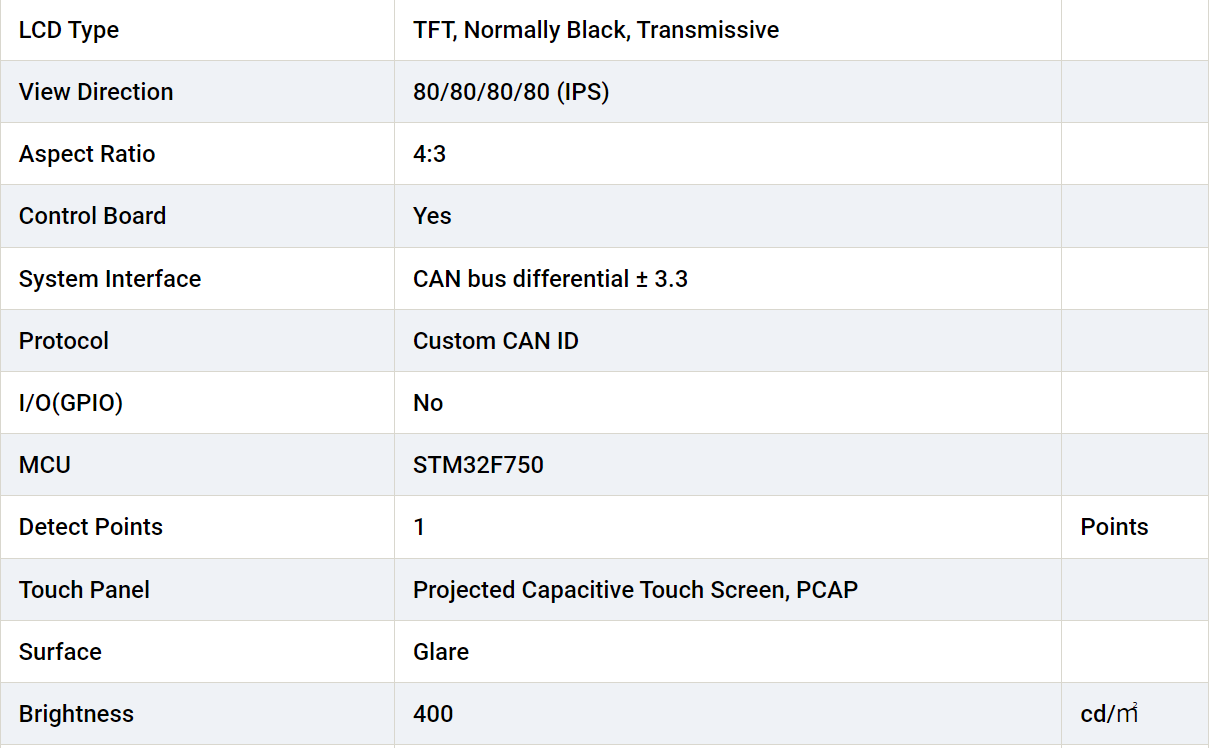Select the brightness value 400

[x=433, y=714]
